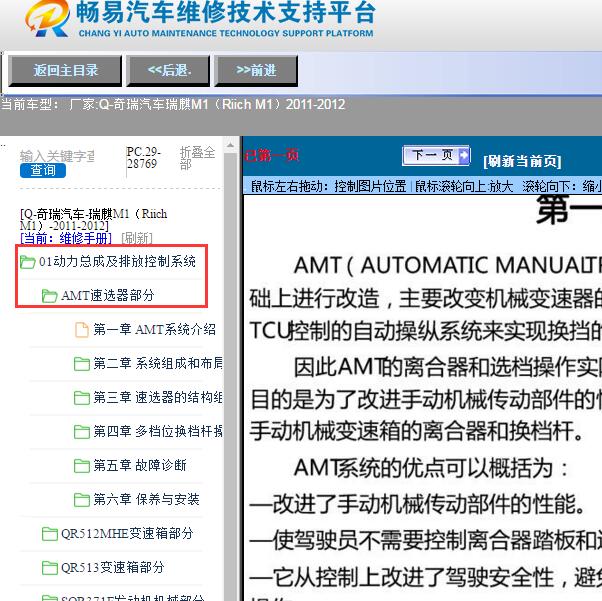Viewport: 602px width, 601px height.
Task: Go back with <<后退 button
Action: coord(168,71)
